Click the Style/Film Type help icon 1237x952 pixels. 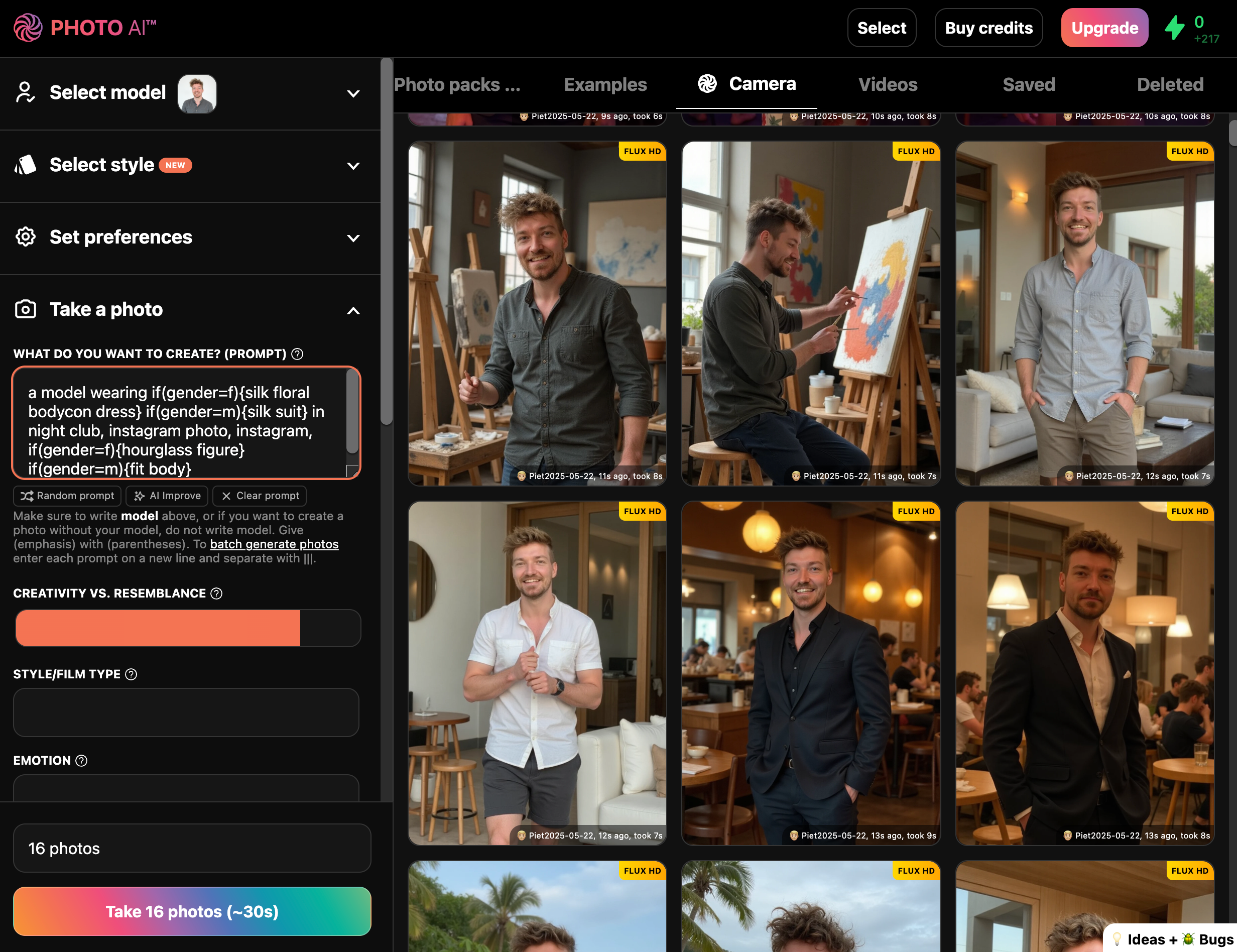click(131, 674)
